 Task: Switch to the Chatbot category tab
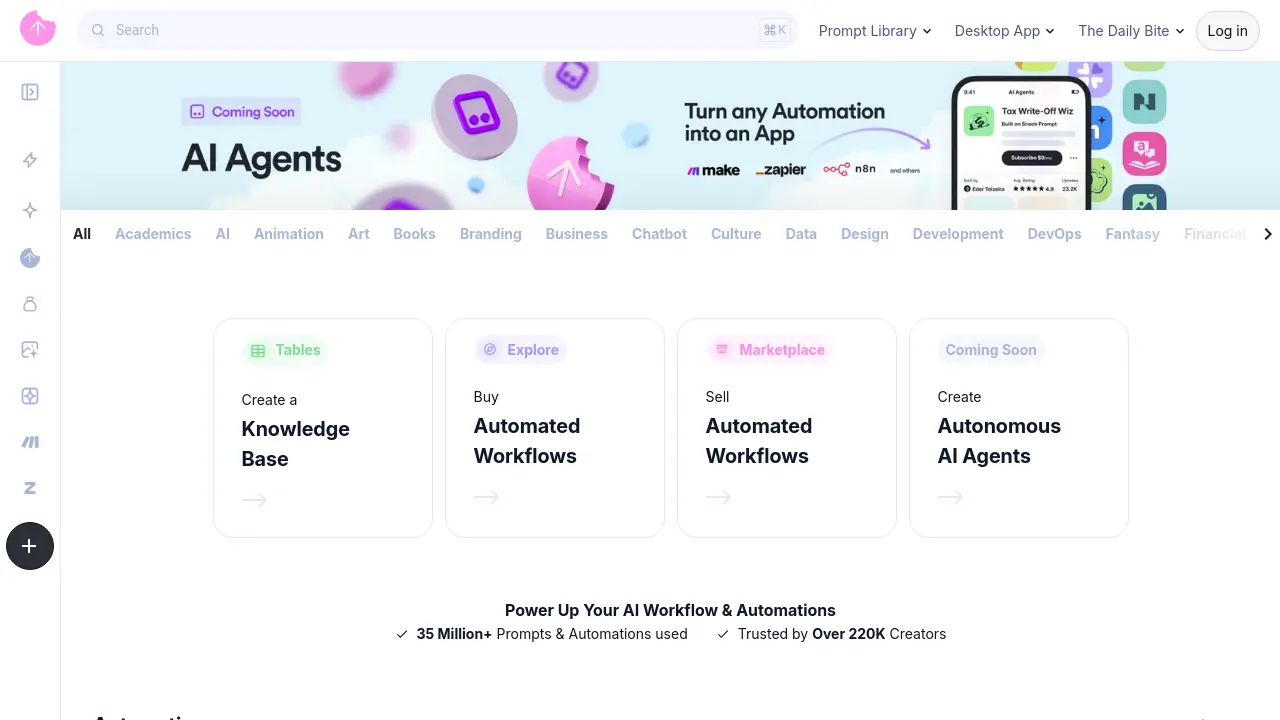point(659,234)
